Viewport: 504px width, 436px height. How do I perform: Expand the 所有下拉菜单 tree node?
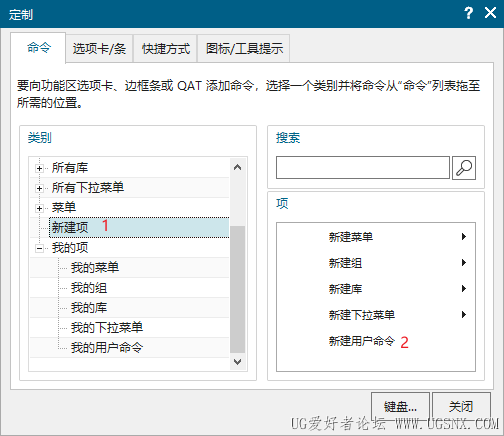(x=39, y=188)
